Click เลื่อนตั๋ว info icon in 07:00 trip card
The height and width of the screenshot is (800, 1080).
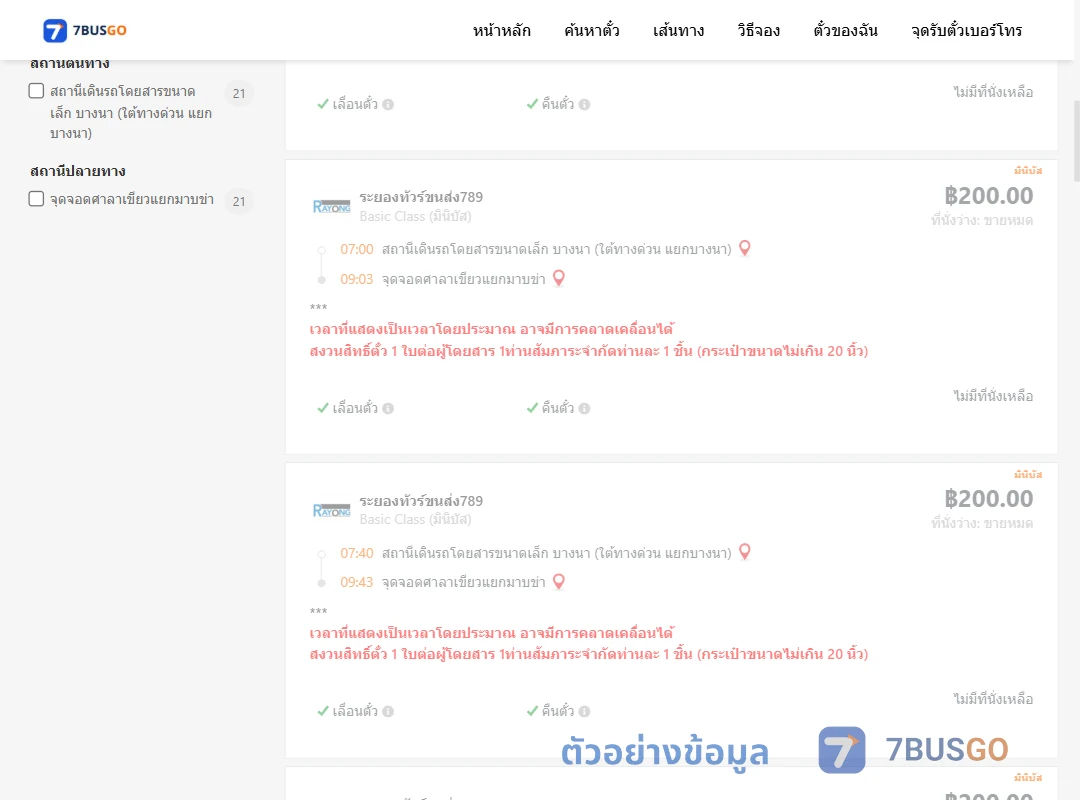(388, 409)
